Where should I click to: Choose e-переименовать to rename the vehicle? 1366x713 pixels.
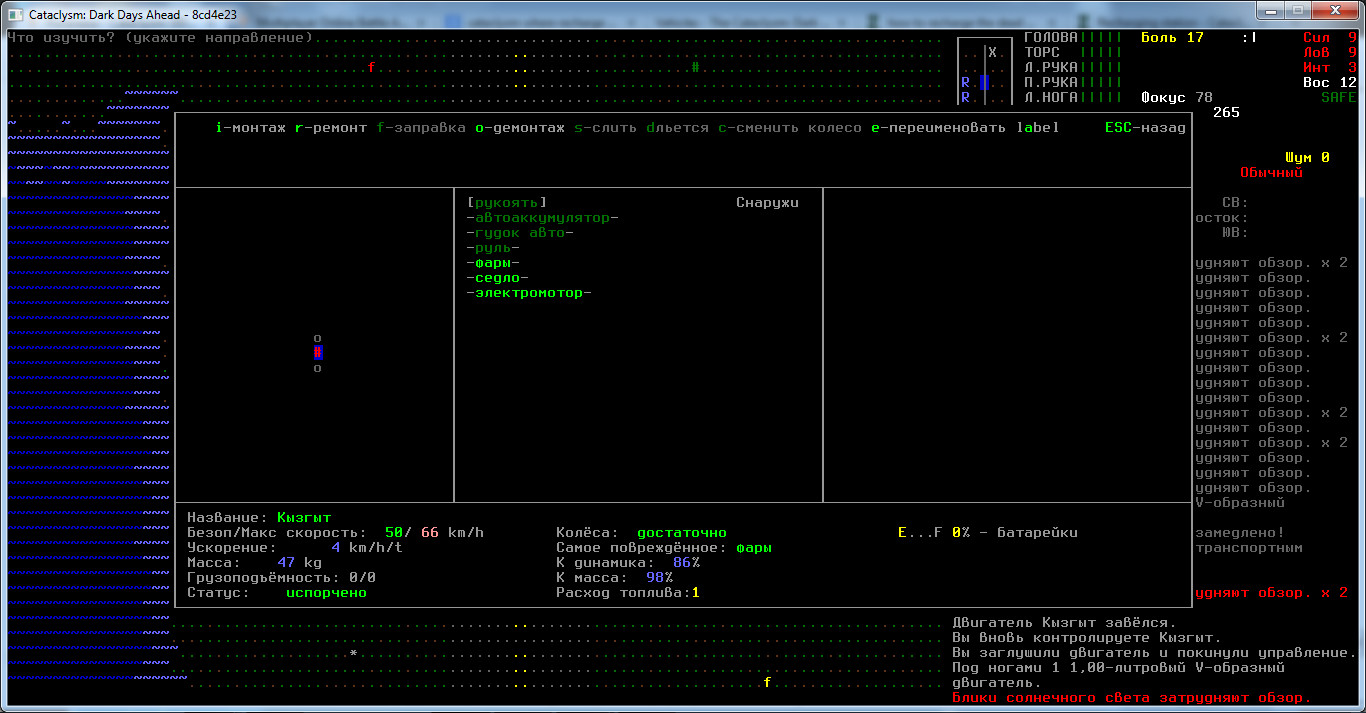click(938, 128)
